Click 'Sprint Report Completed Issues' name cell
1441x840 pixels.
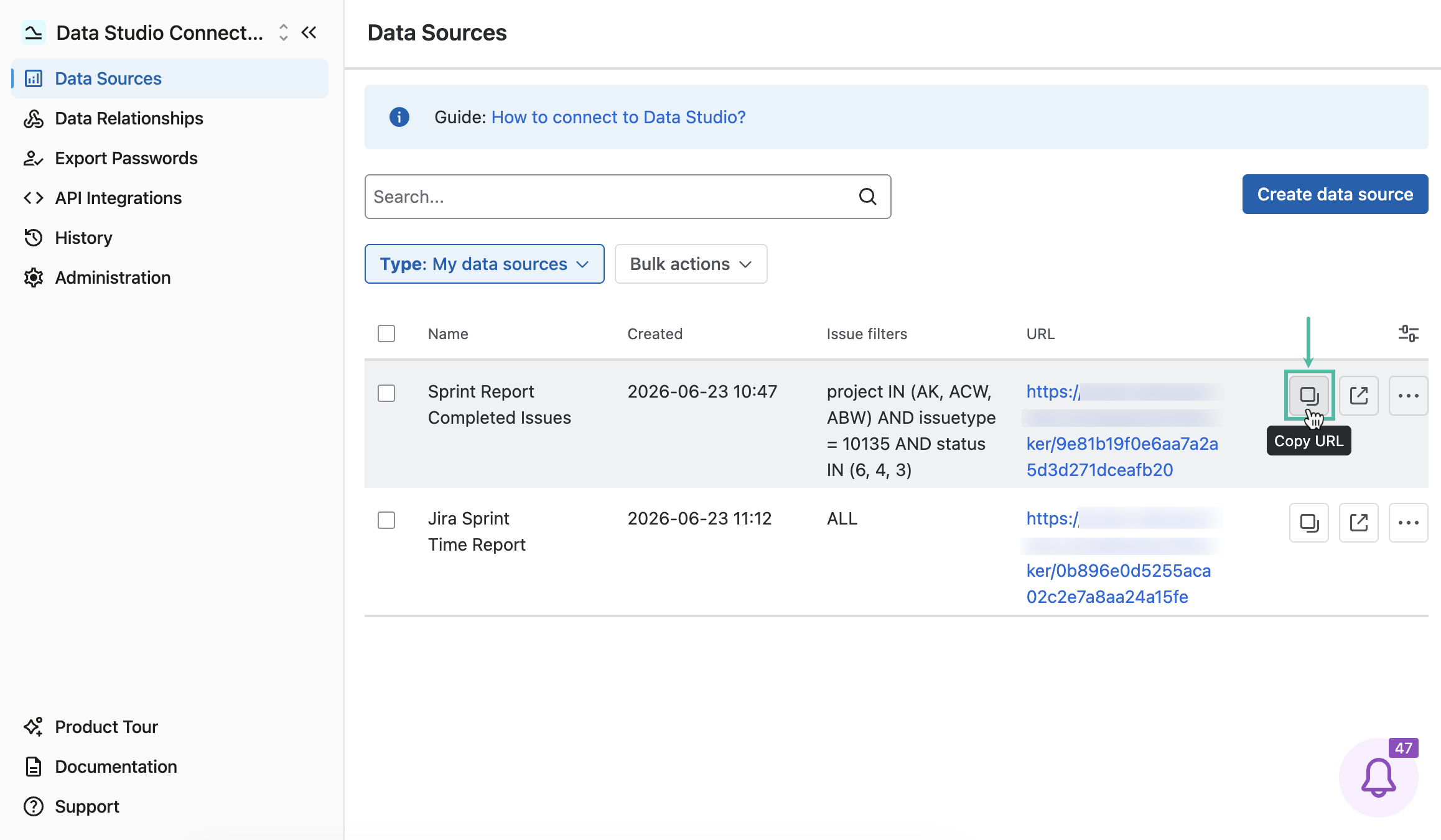(x=500, y=404)
